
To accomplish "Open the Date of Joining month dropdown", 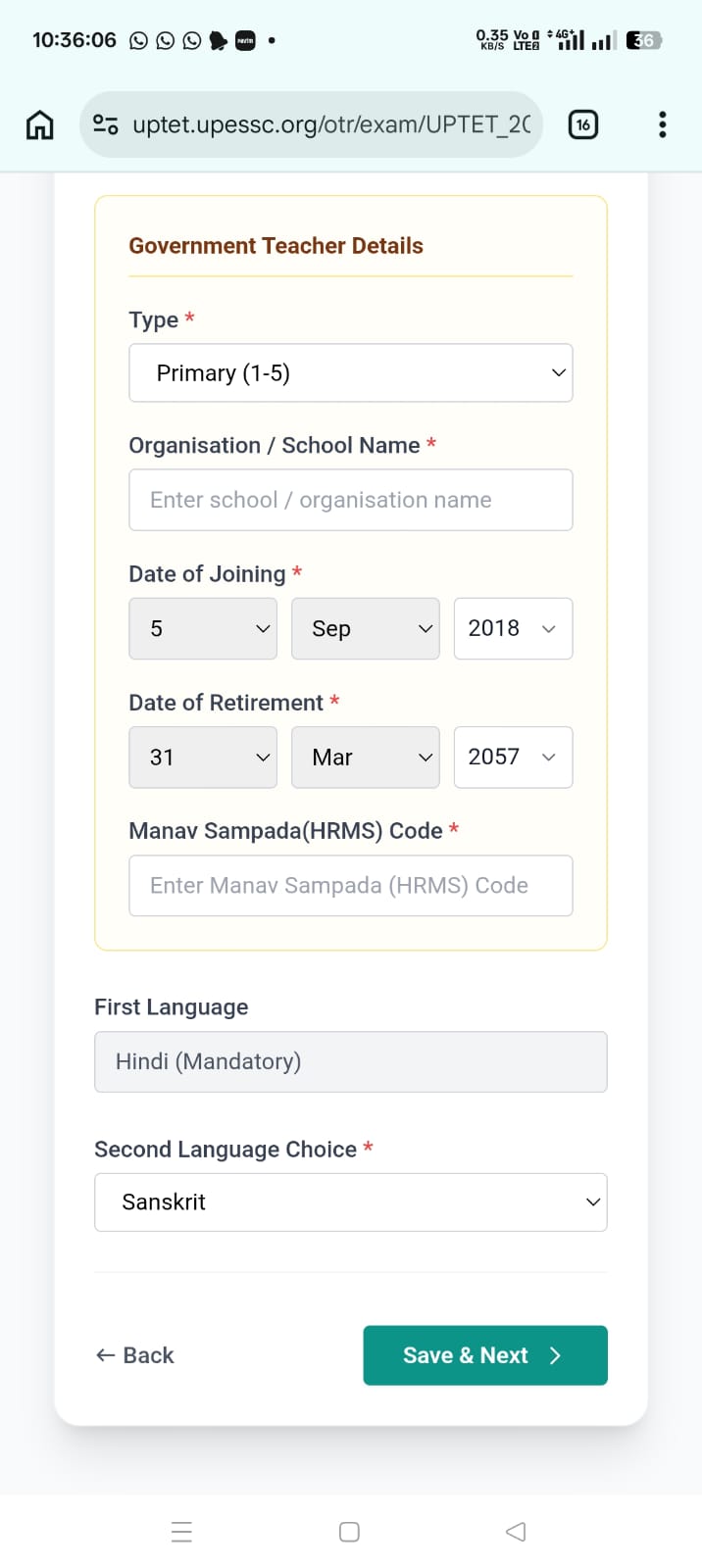I will [366, 629].
